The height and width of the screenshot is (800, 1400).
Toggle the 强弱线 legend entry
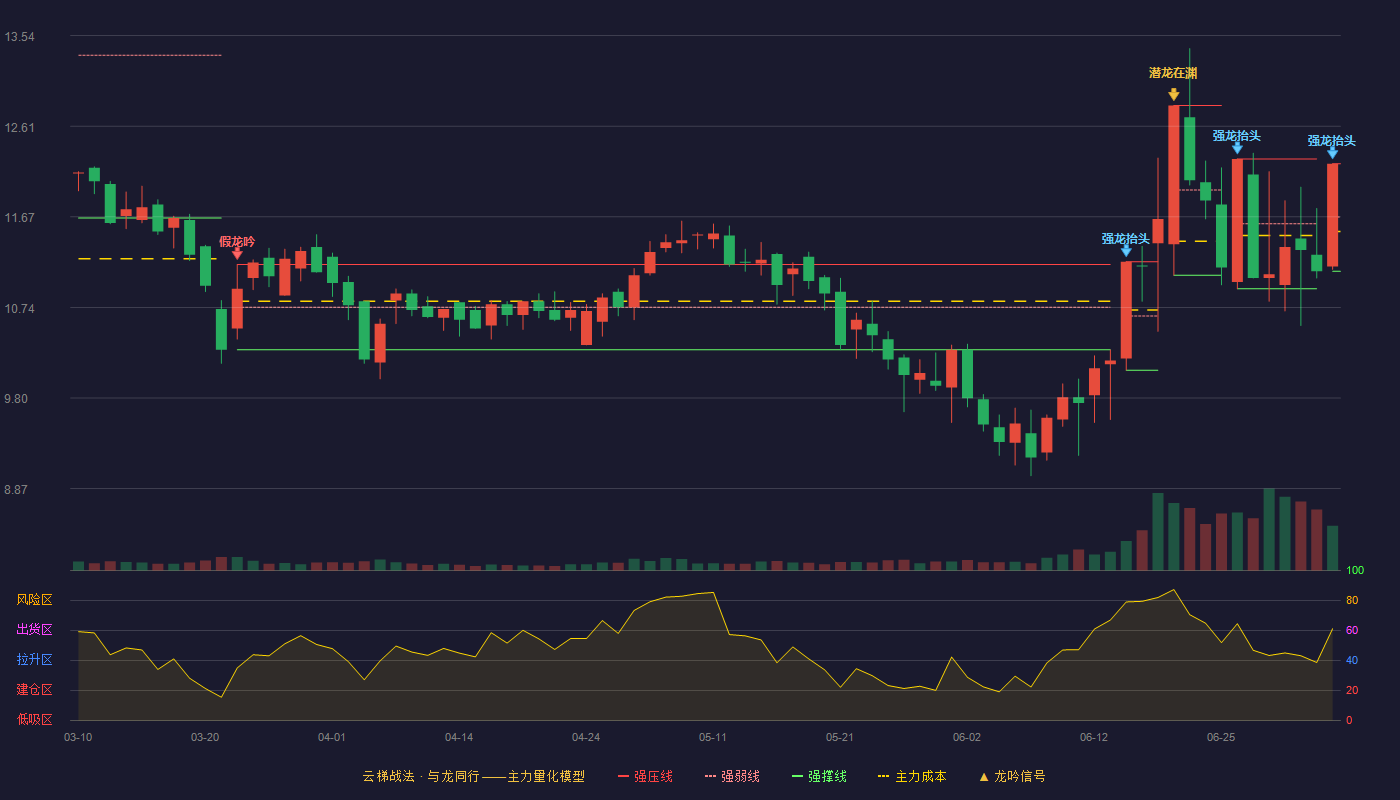tap(732, 776)
